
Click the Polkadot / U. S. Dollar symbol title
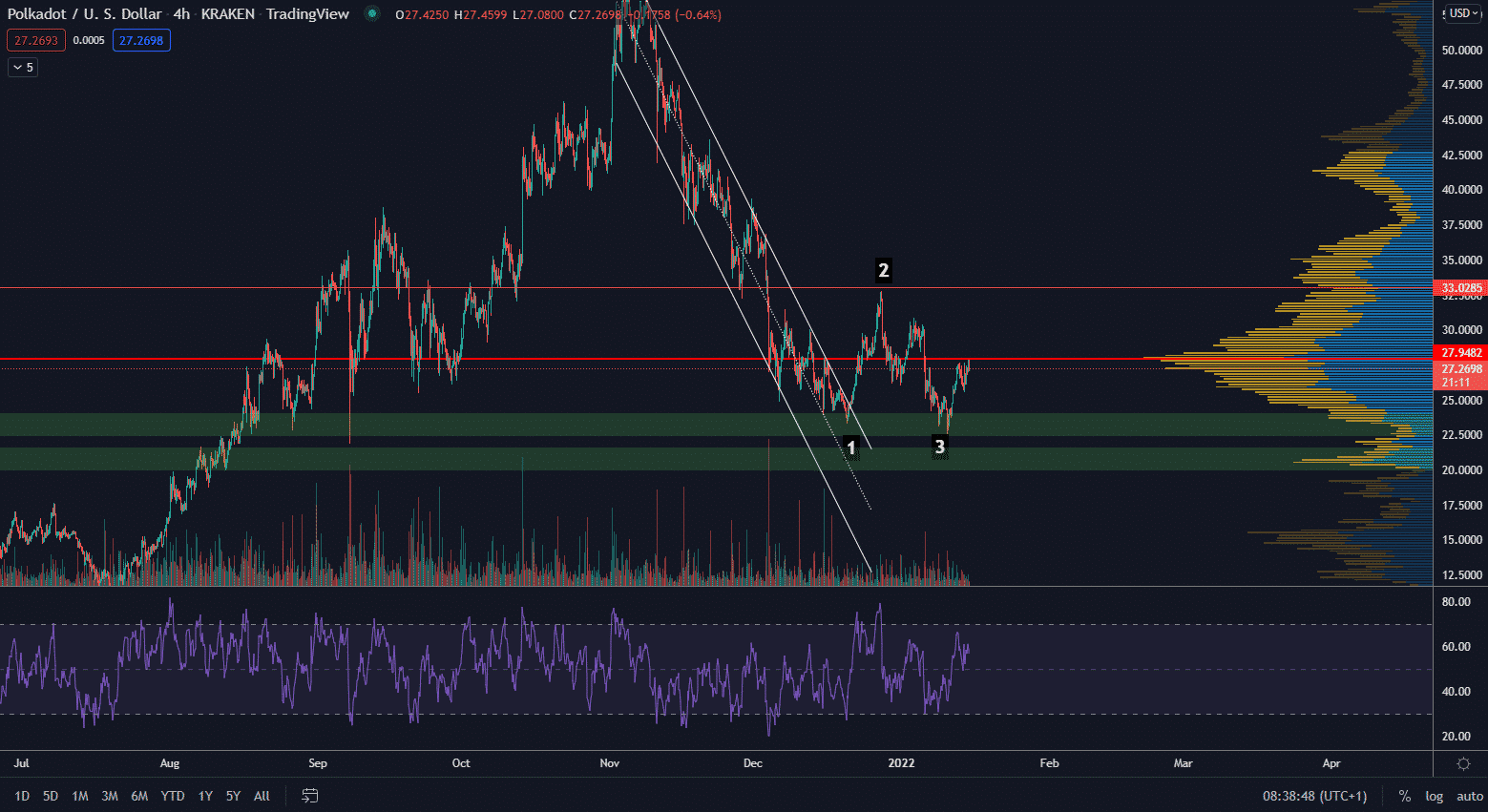pyautogui.click(x=85, y=14)
